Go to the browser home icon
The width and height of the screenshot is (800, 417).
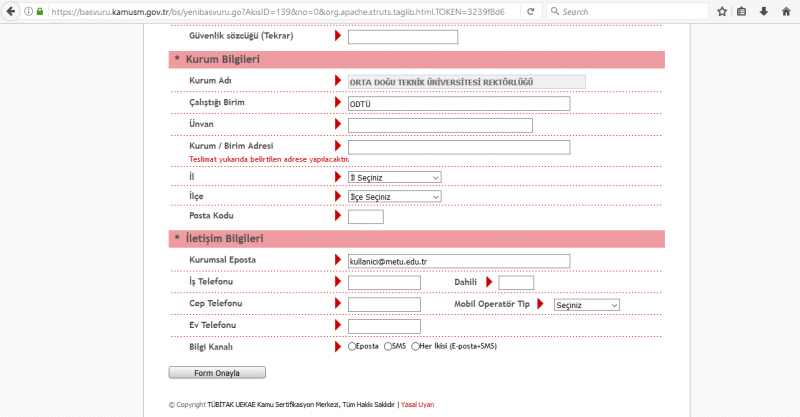coord(786,11)
